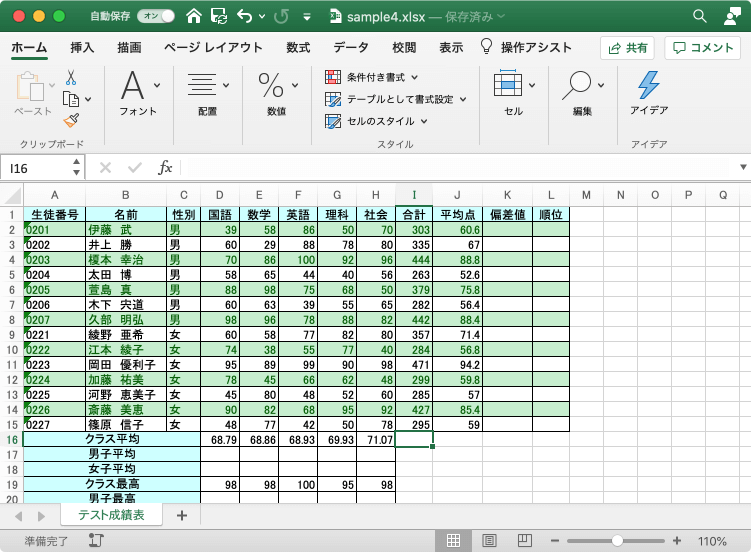The width and height of the screenshot is (751, 552).
Task: Open the Customize Quick Access Toolbar dropdown
Action: [x=307, y=17]
